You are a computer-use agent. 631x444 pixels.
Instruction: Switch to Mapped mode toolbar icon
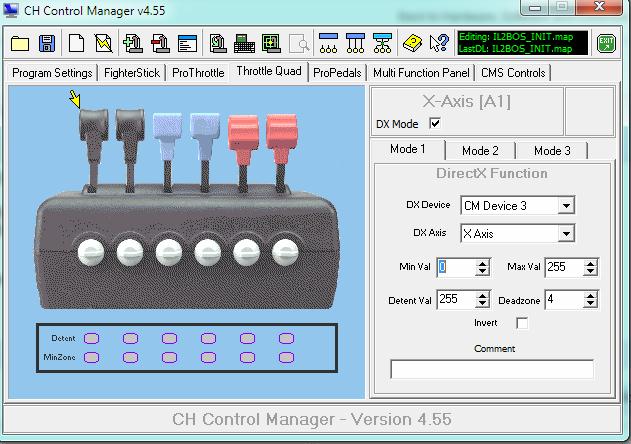click(x=355, y=43)
